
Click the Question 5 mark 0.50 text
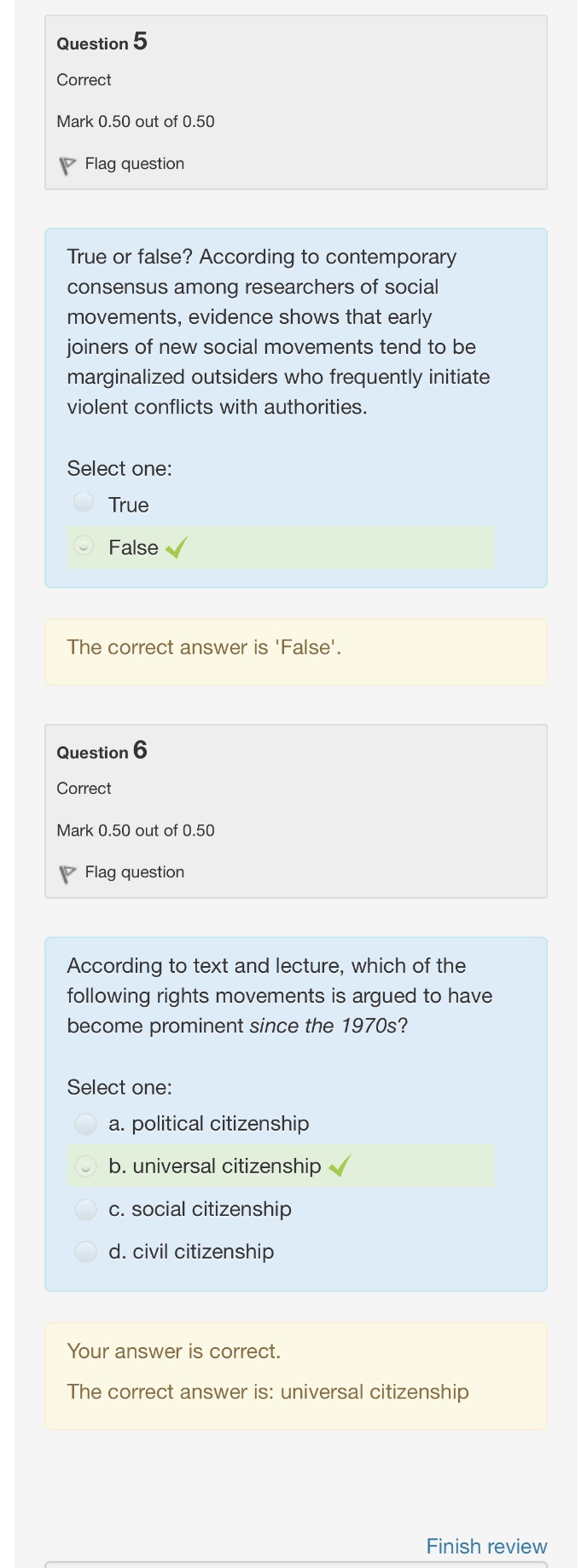click(136, 121)
